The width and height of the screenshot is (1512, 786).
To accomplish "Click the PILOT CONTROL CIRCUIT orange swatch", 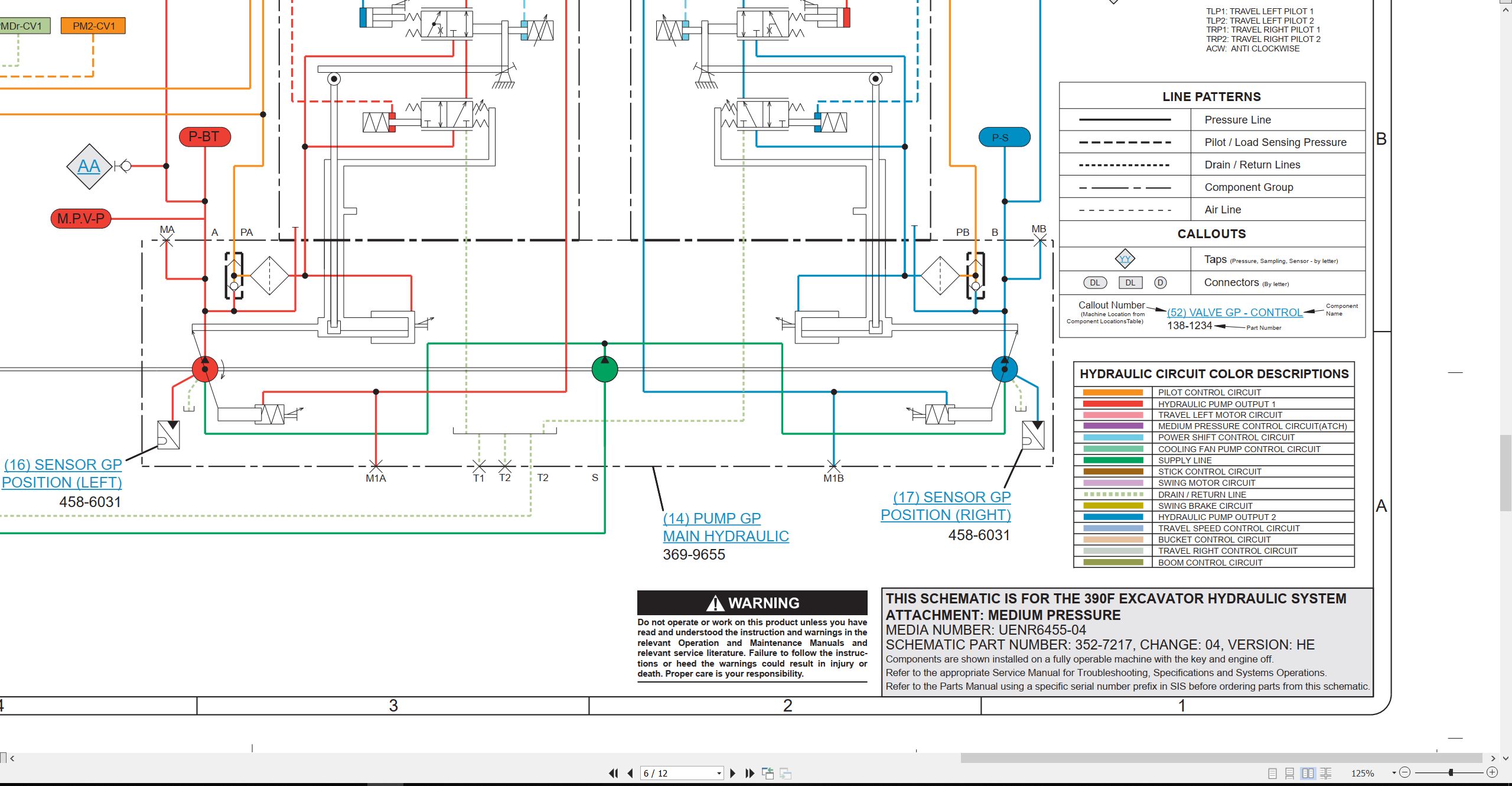I will (1113, 392).
